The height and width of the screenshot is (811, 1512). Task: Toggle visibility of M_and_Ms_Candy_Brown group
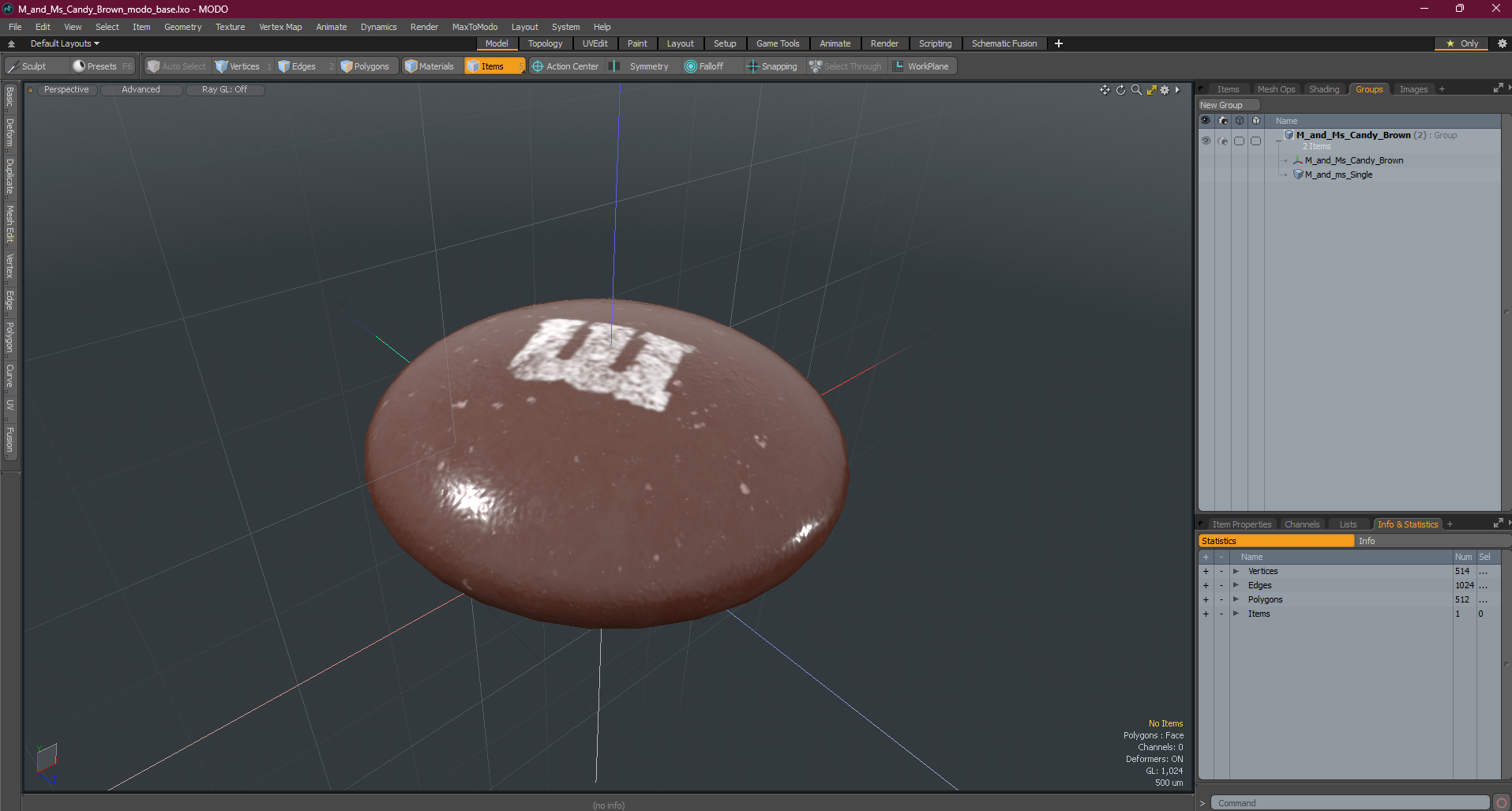(x=1206, y=141)
